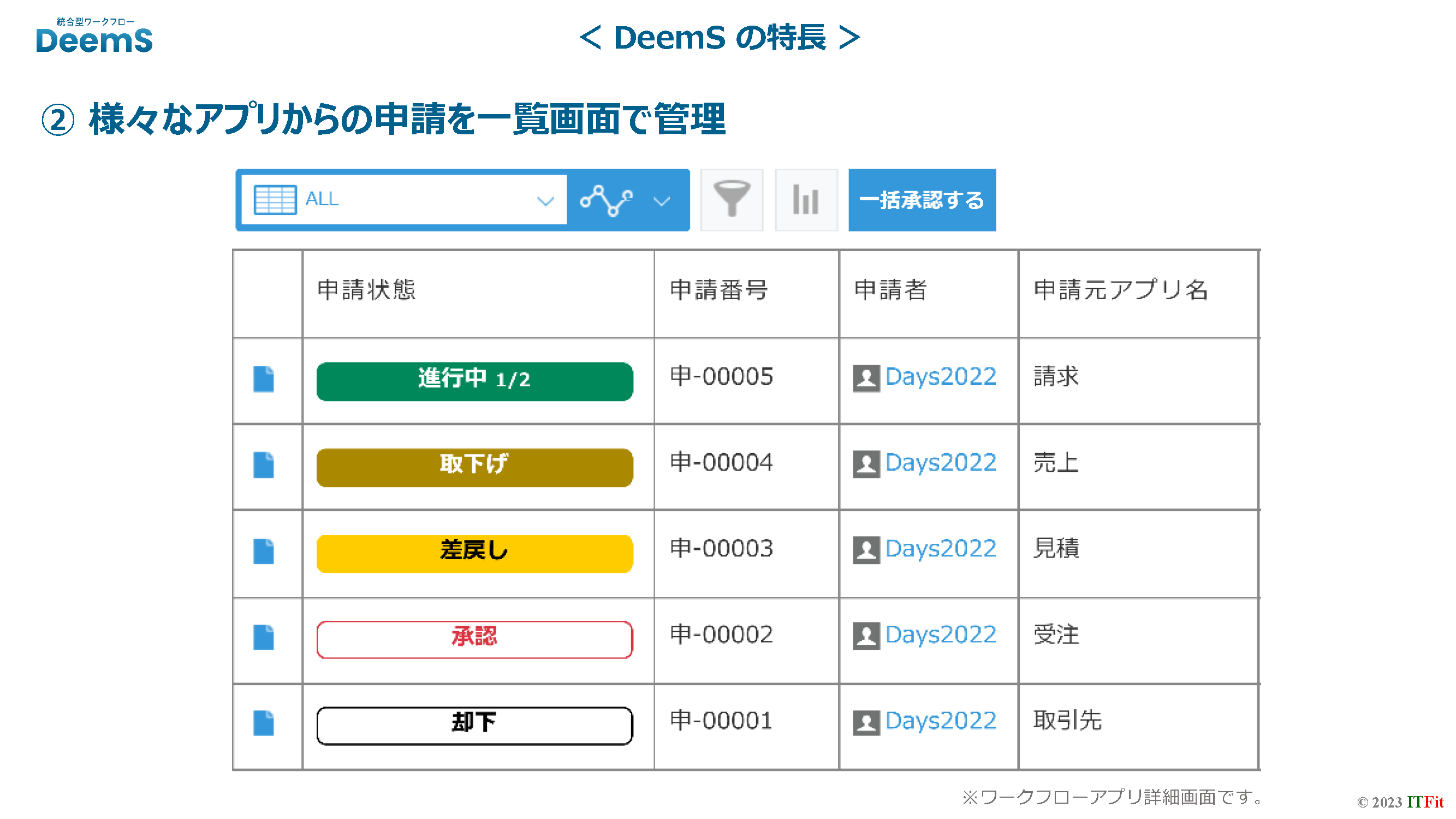Click the 承認 status badge
The width and height of the screenshot is (1456, 819).
click(x=474, y=639)
